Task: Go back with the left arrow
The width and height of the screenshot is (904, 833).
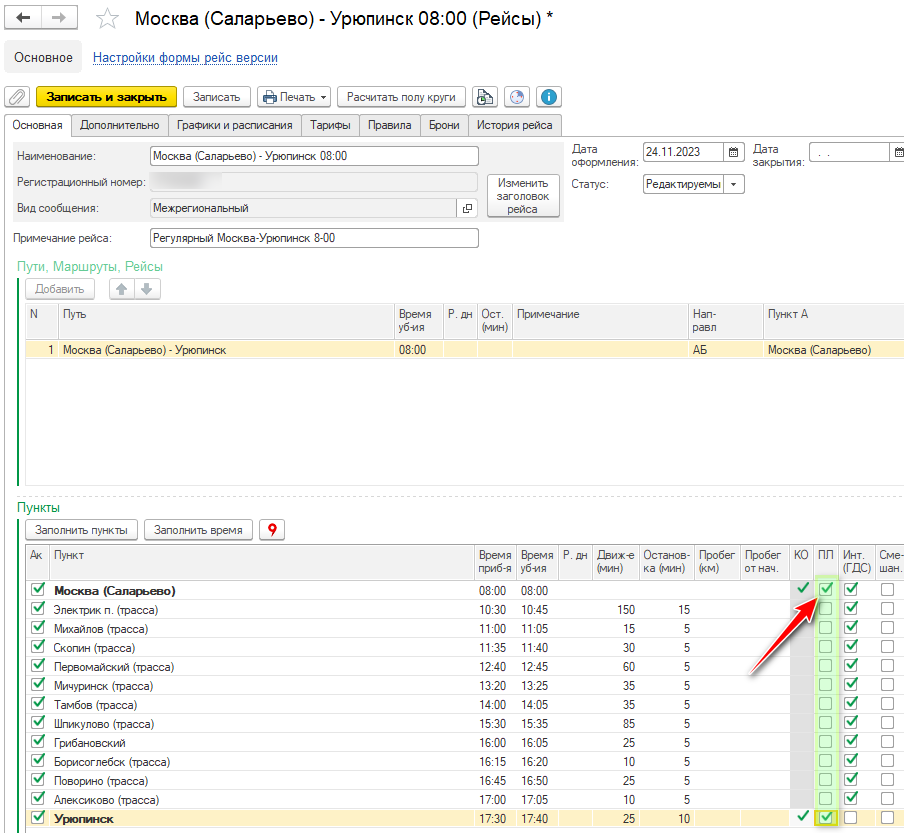Action: [25, 19]
